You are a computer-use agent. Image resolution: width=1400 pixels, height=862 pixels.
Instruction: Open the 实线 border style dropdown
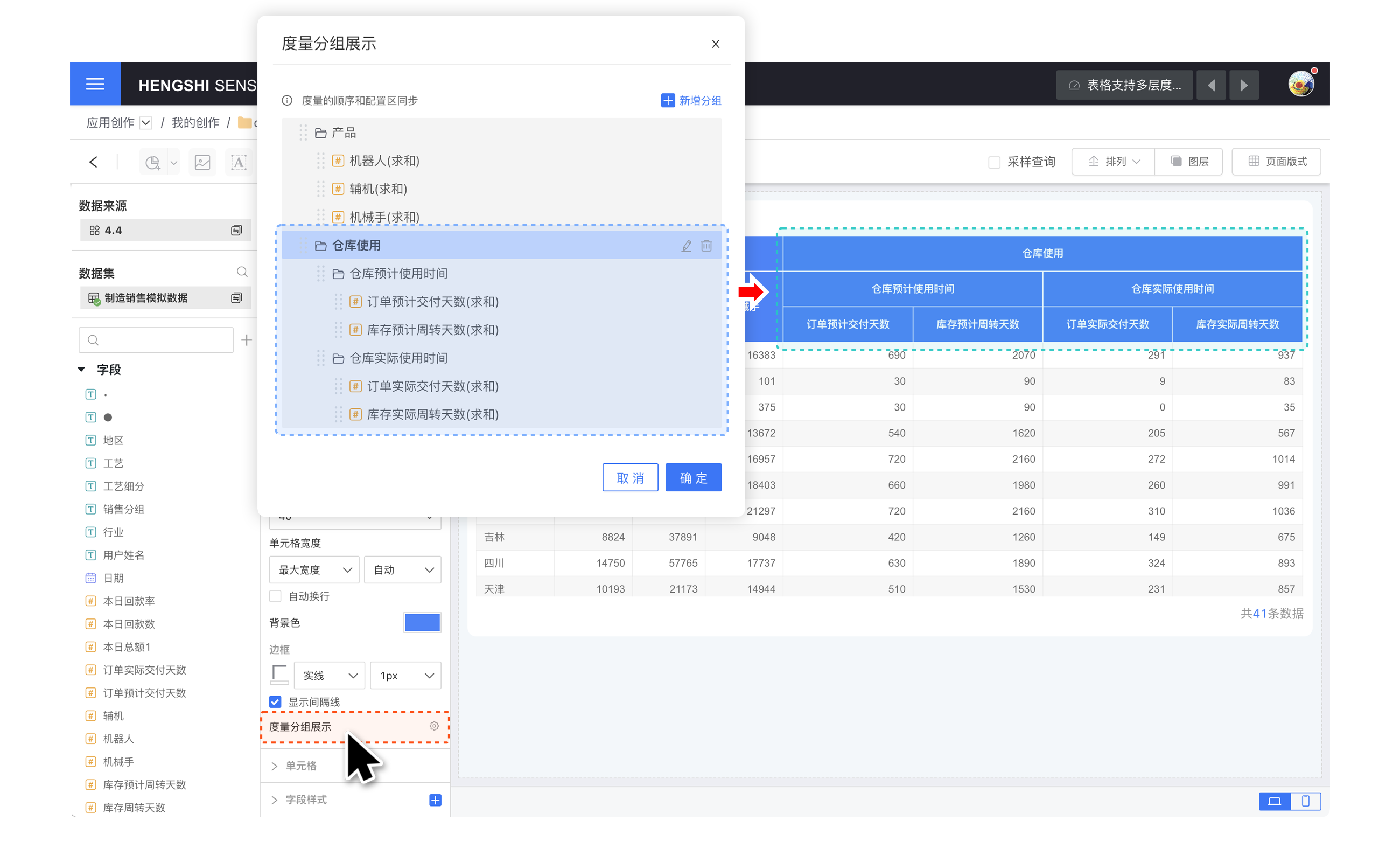[x=330, y=675]
